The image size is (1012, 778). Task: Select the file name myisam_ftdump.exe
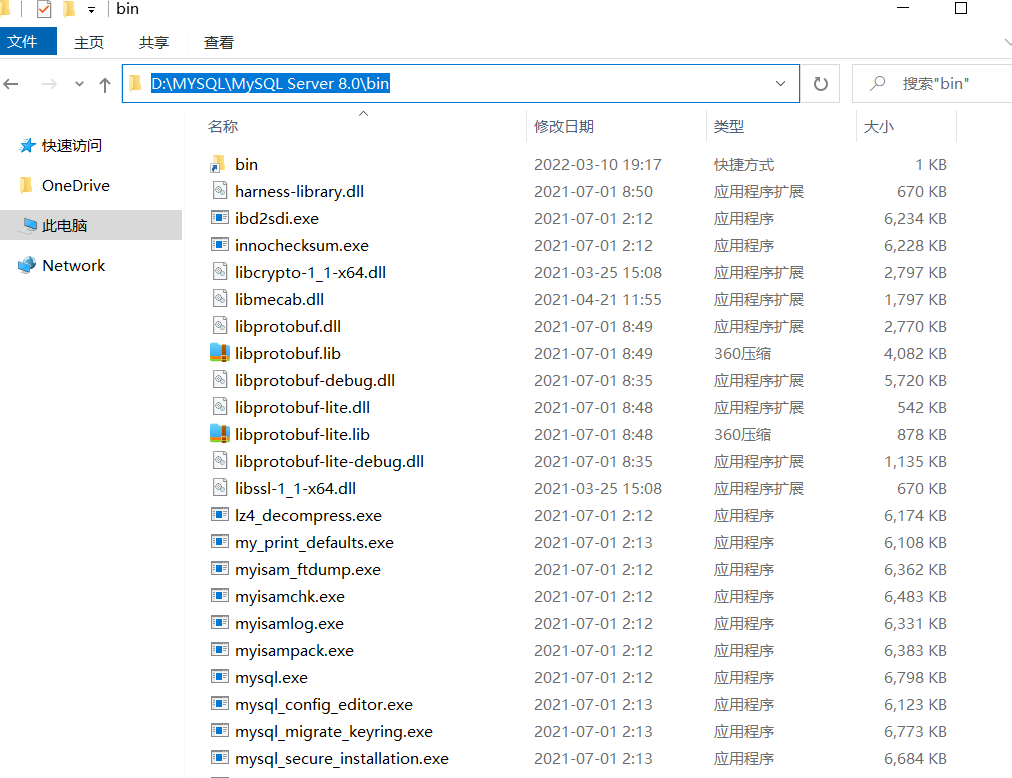pos(308,570)
